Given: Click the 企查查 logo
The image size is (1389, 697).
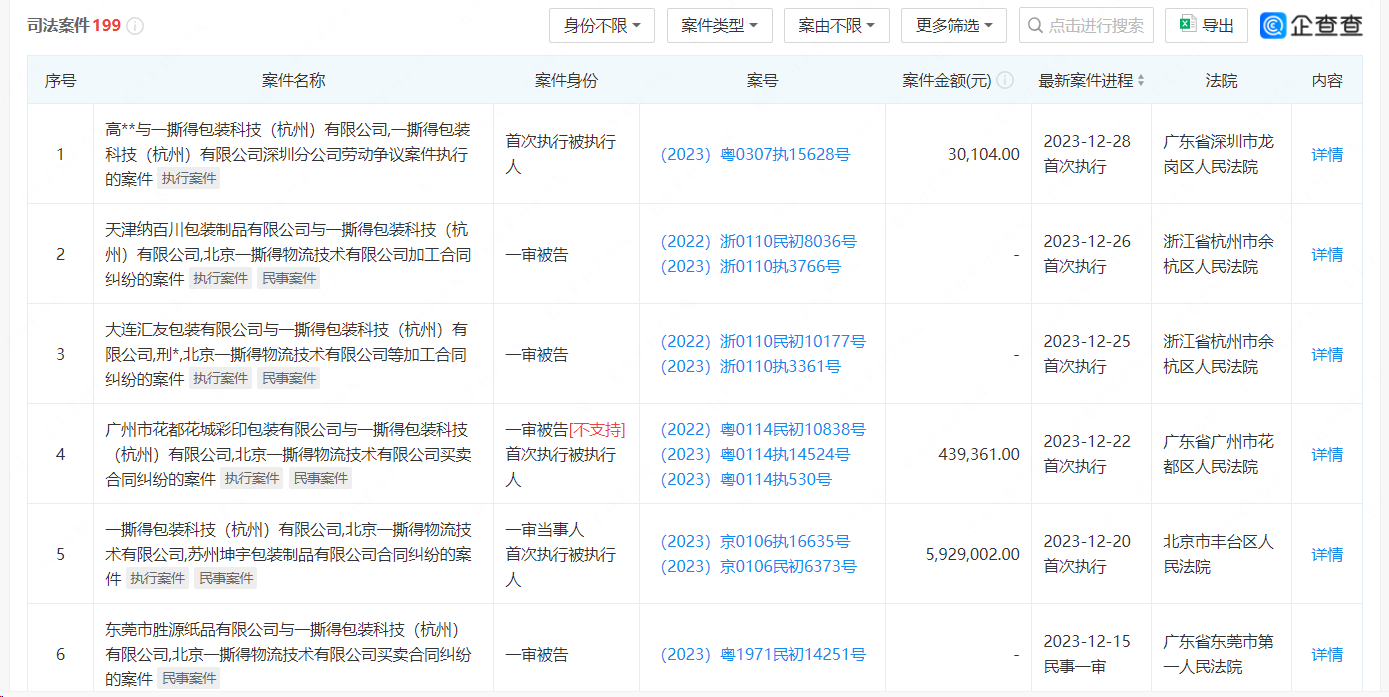Looking at the screenshot, I should click(x=1311, y=25).
